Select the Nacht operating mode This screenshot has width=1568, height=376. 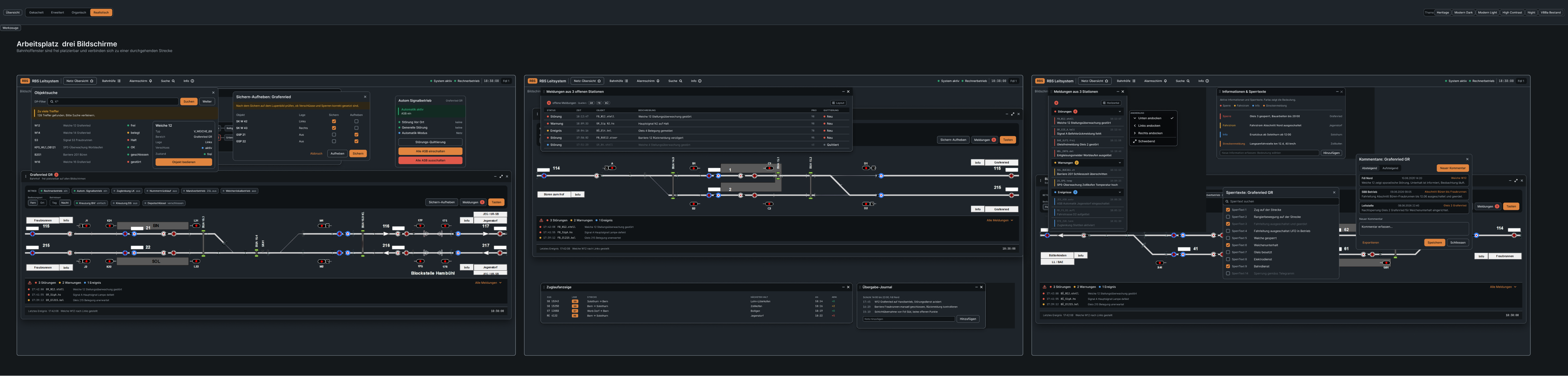pos(65,203)
